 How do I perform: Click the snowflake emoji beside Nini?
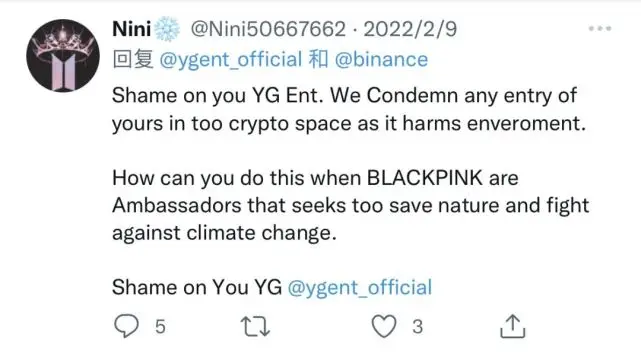(x=167, y=29)
